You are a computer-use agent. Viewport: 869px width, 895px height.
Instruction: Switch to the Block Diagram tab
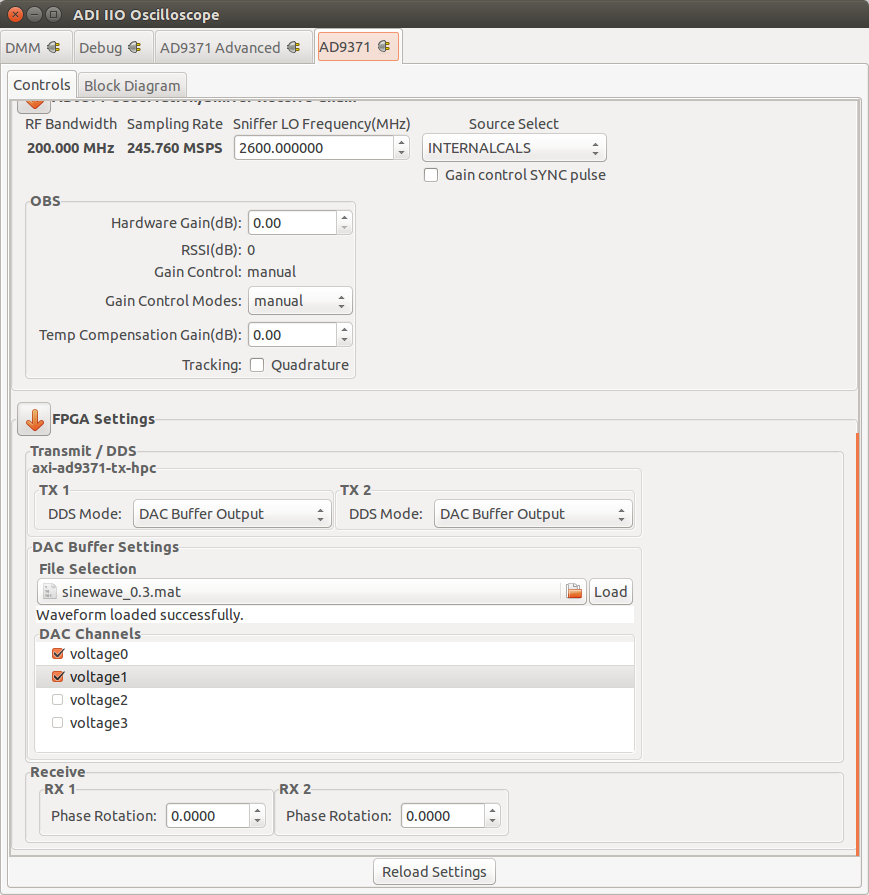click(x=131, y=85)
